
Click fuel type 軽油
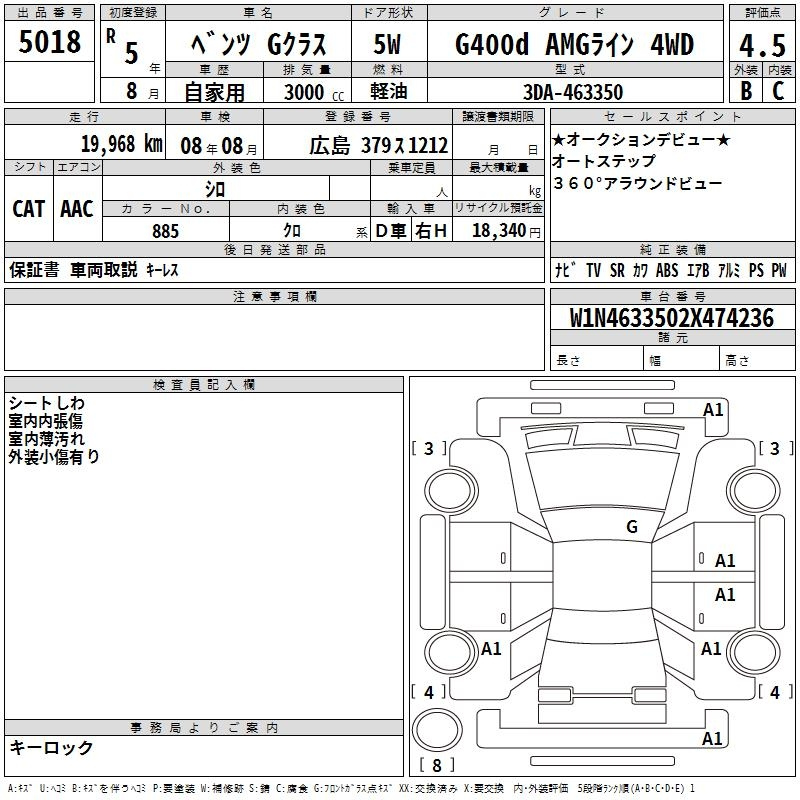point(389,91)
